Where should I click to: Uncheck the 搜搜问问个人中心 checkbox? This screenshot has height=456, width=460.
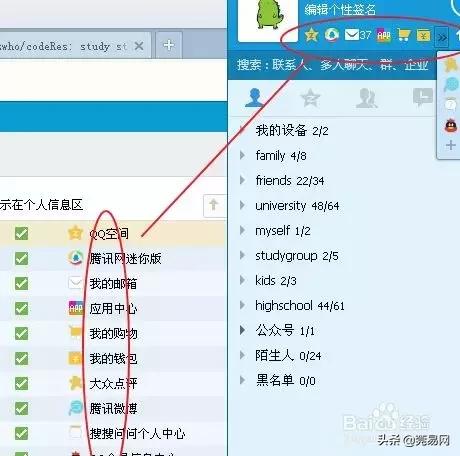(21, 433)
